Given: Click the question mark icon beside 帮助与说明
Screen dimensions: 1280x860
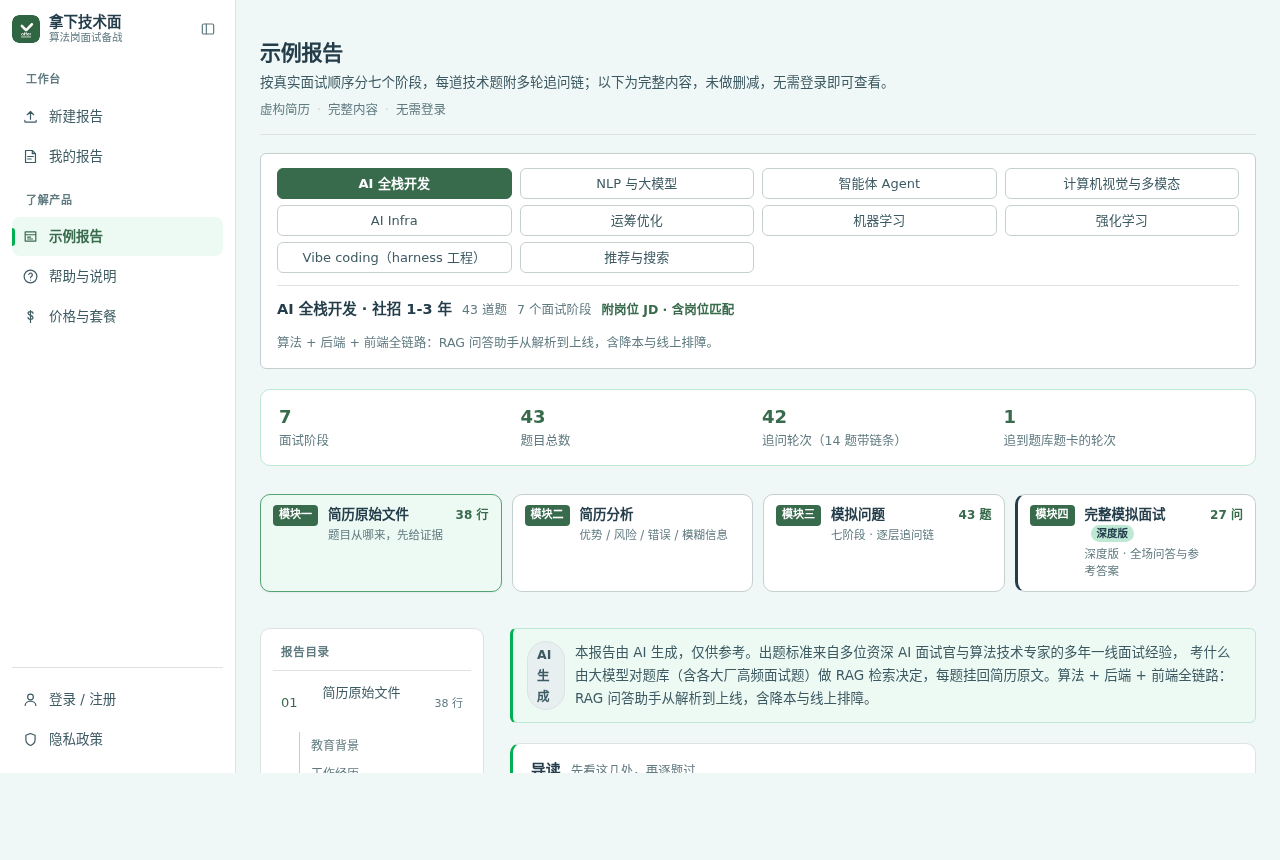Looking at the screenshot, I should pyautogui.click(x=30, y=276).
